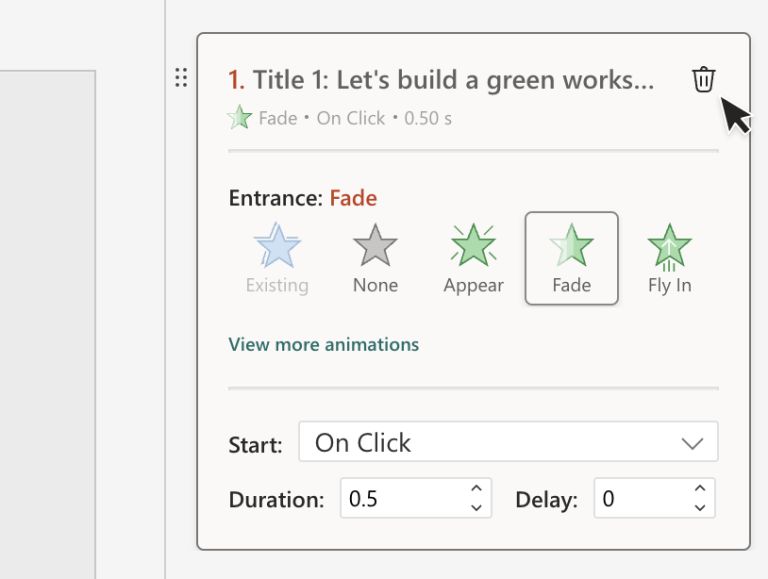768x579 pixels.
Task: Decrease Duration with down arrow
Action: [476, 507]
